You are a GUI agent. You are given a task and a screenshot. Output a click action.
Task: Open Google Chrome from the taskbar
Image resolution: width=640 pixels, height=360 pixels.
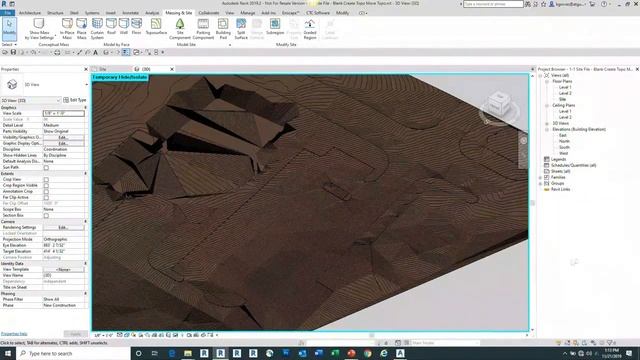coord(367,353)
